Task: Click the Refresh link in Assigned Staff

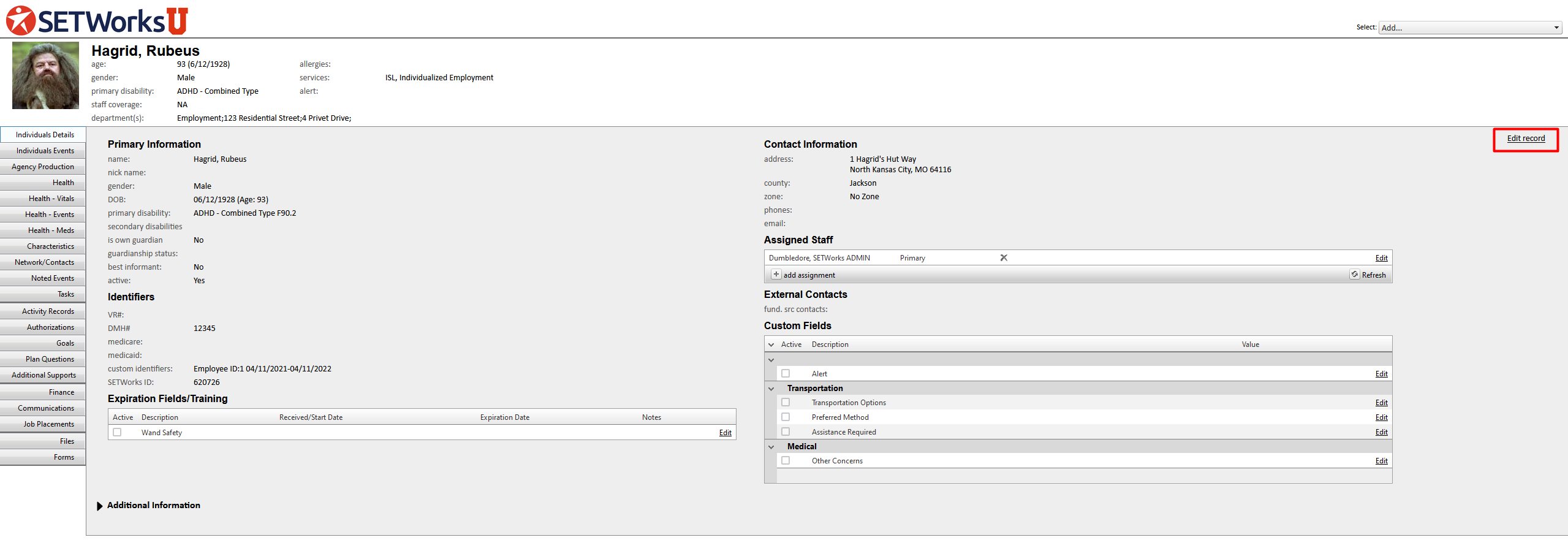Action: pyautogui.click(x=1374, y=275)
